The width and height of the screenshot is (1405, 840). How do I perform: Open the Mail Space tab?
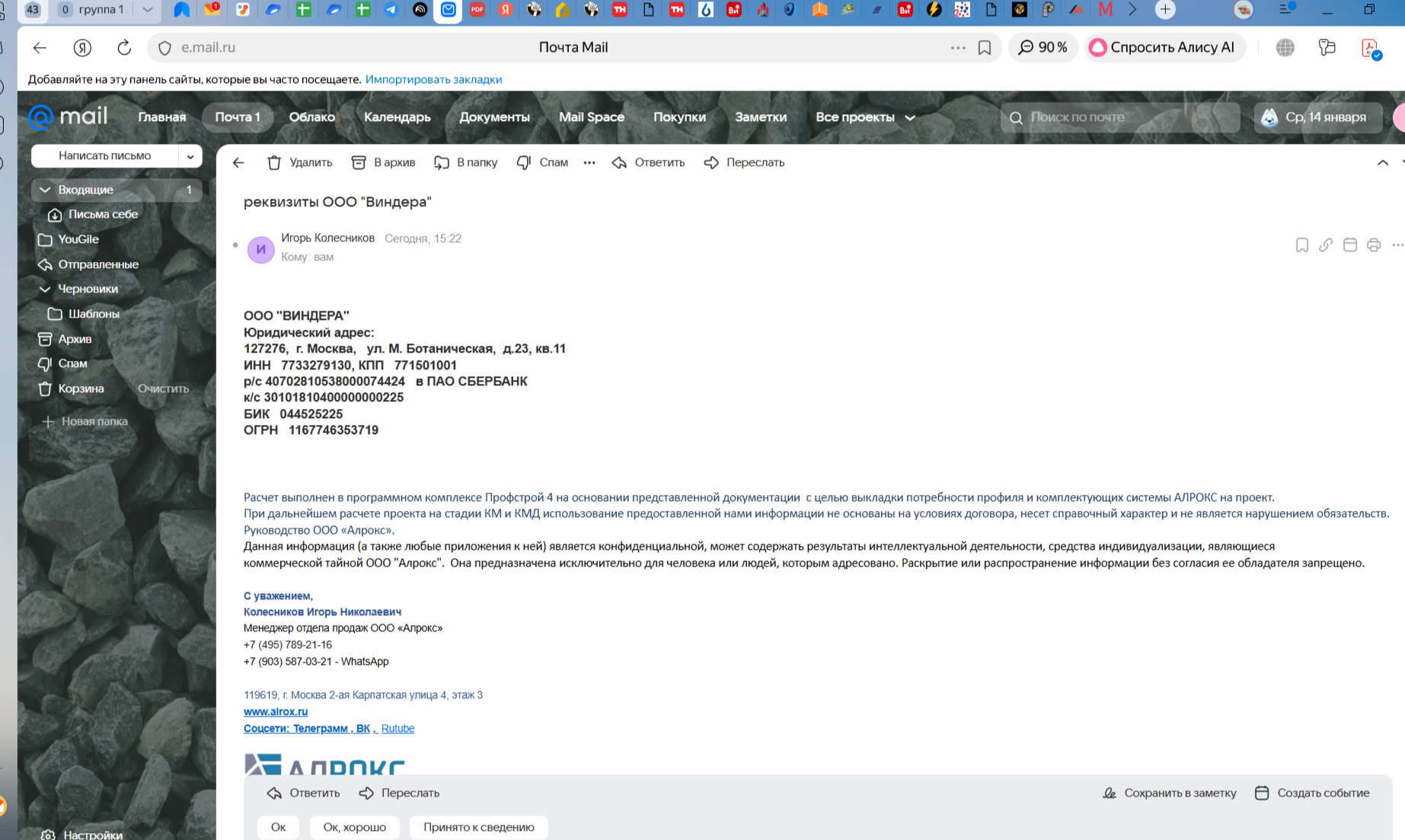(592, 117)
